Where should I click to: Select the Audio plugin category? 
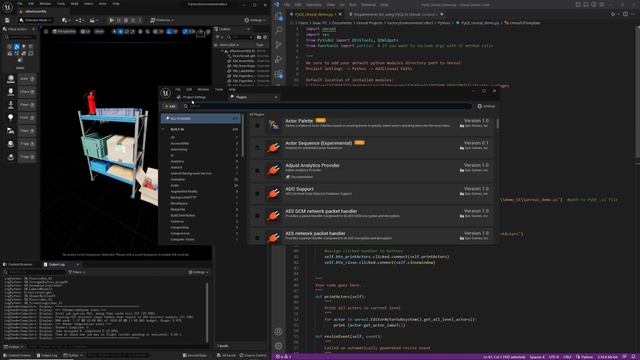[x=175, y=185]
